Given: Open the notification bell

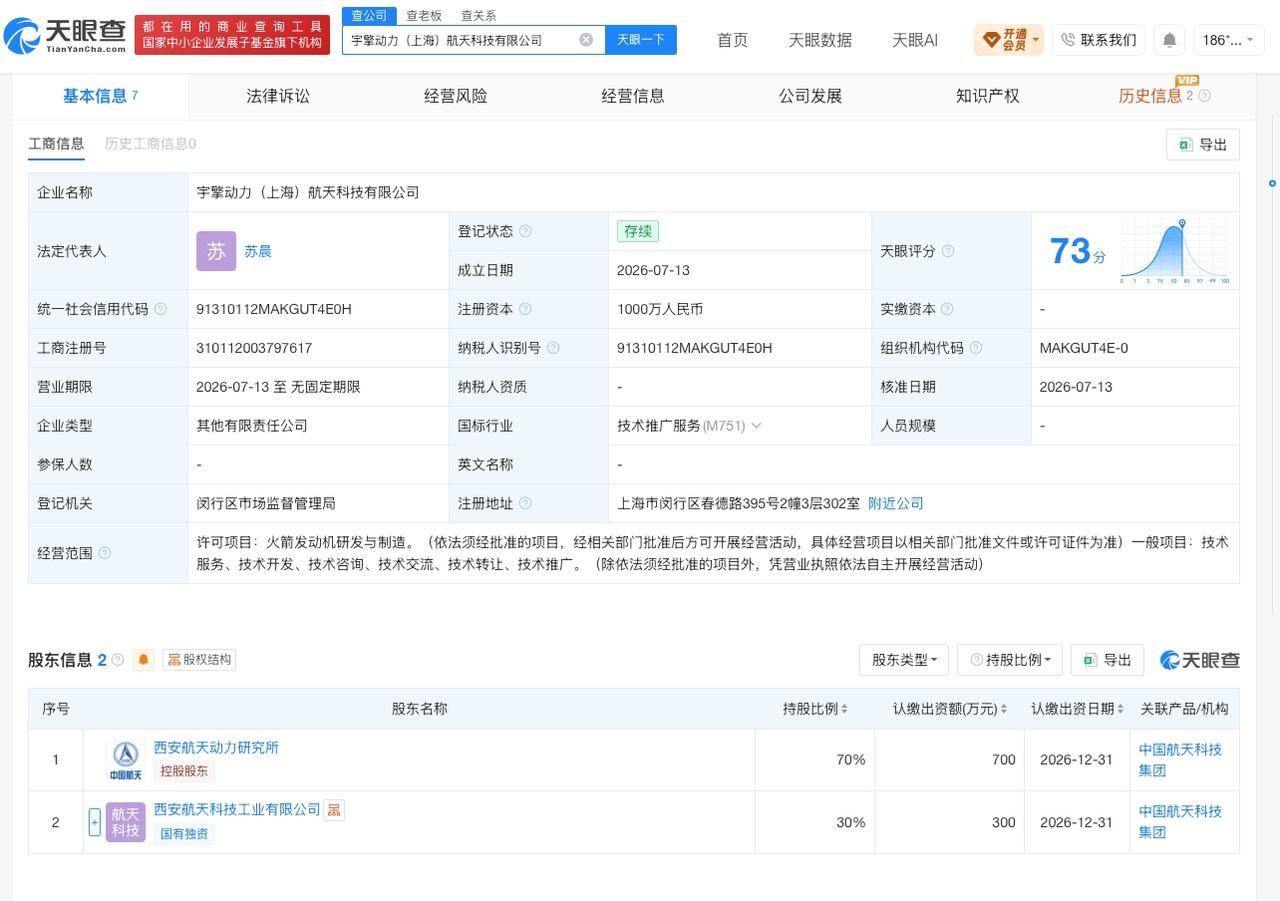Looking at the screenshot, I should click(1169, 40).
